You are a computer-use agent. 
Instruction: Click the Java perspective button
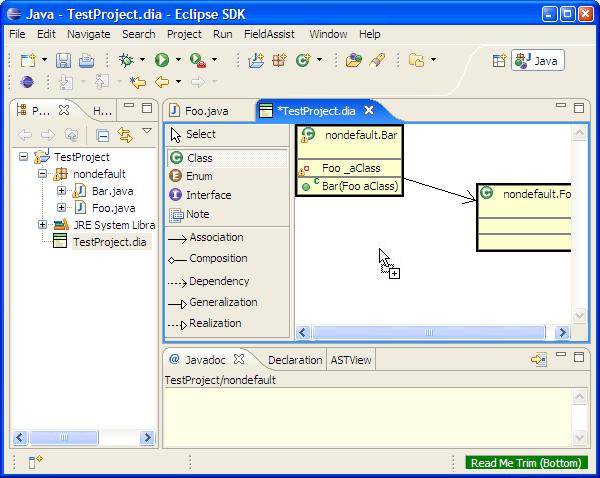click(x=537, y=61)
